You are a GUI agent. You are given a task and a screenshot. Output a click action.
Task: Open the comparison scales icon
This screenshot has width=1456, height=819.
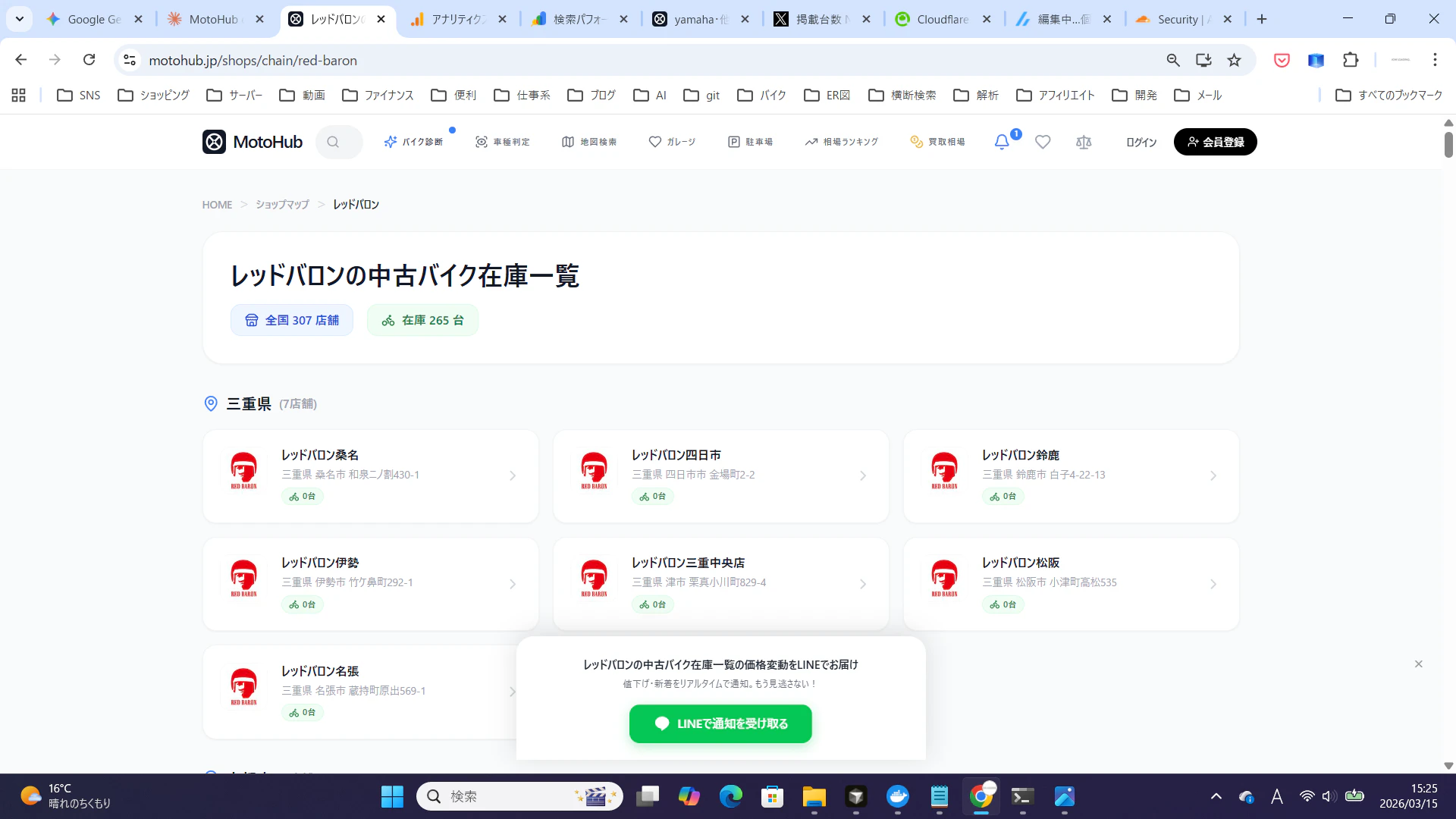point(1084,142)
